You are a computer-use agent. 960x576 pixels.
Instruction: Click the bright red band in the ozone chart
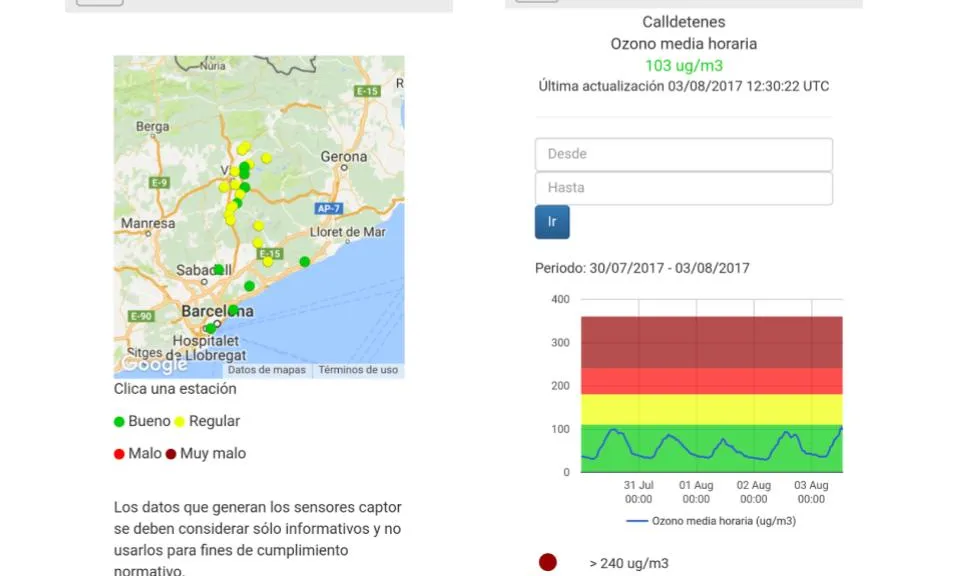(x=711, y=381)
